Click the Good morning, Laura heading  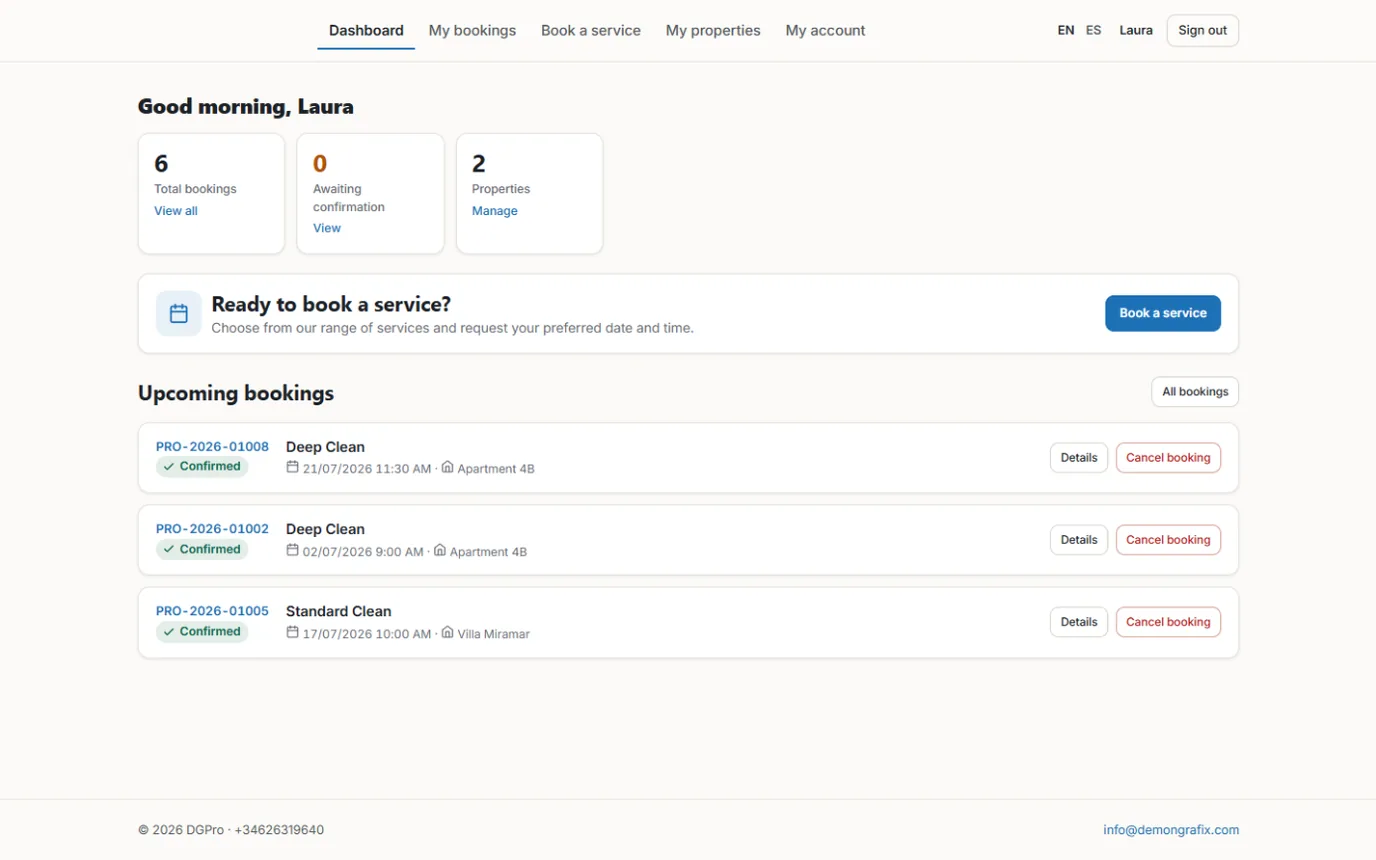pos(246,107)
